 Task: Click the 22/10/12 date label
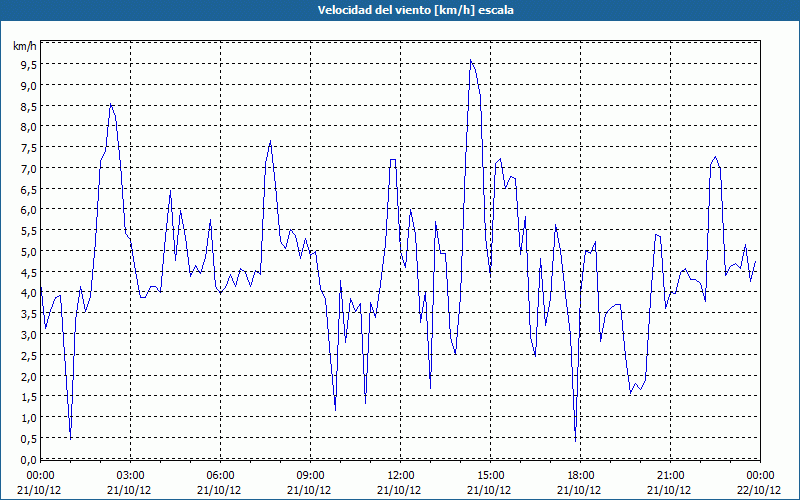(x=759, y=490)
